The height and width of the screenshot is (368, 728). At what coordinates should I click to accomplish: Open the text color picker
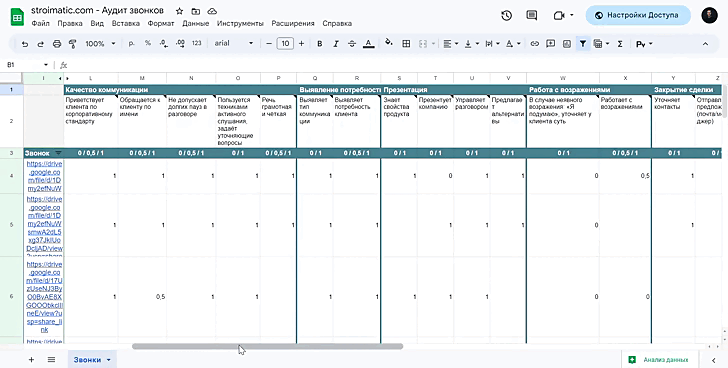[x=369, y=44]
